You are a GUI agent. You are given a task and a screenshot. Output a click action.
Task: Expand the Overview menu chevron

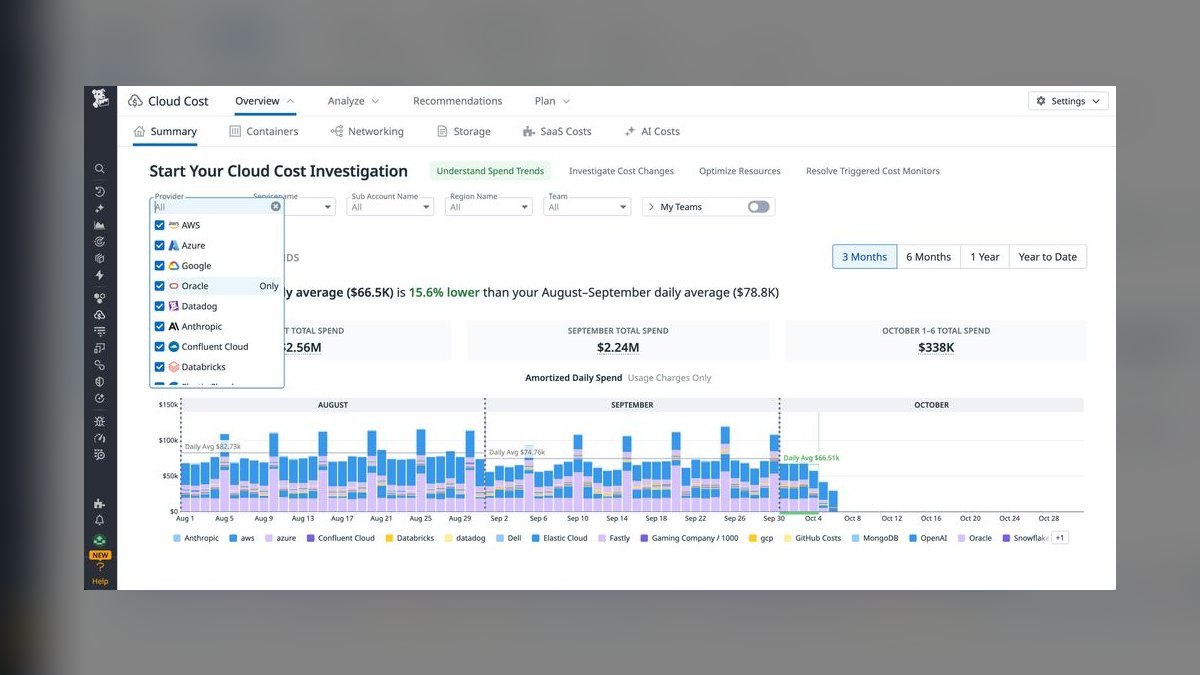(x=291, y=101)
